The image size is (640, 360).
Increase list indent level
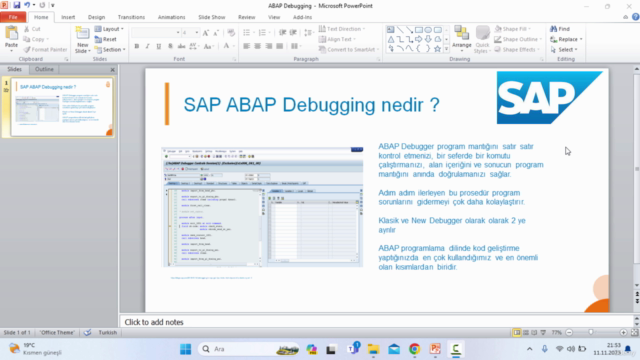(293, 33)
